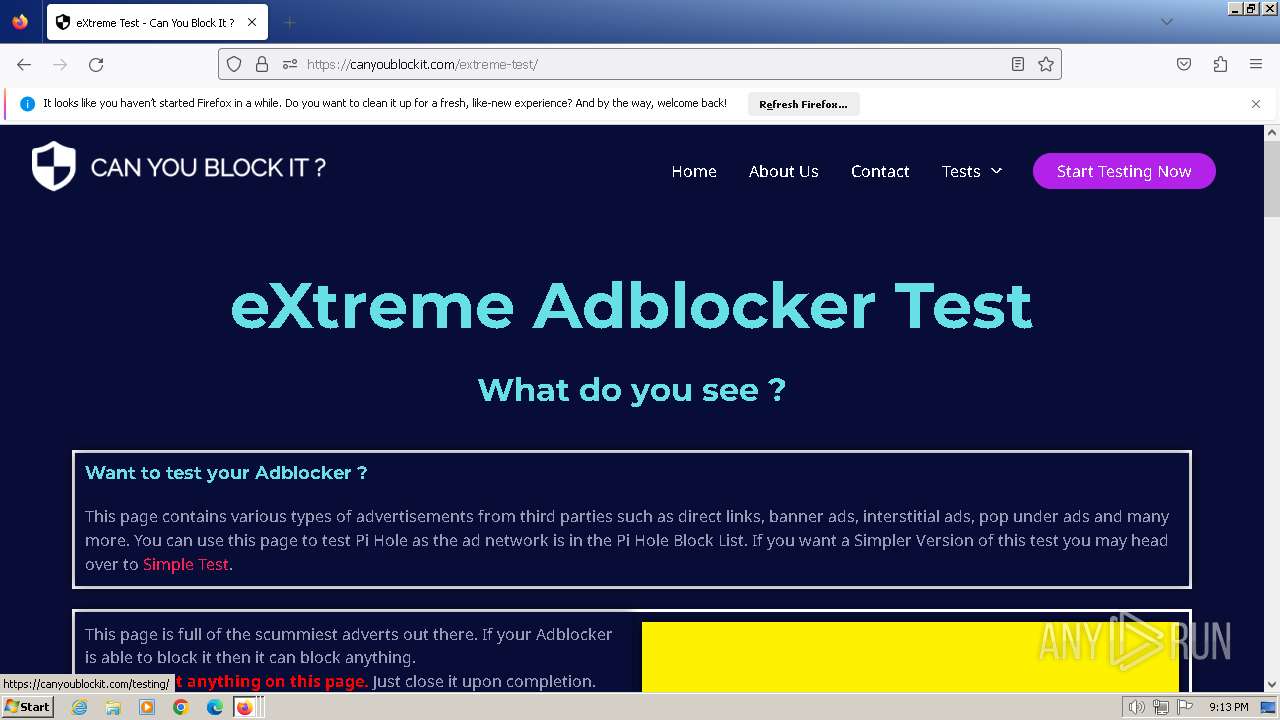Viewport: 1280px width, 720px height.
Task: Launch Microsoft Edge from taskbar
Action: point(215,707)
